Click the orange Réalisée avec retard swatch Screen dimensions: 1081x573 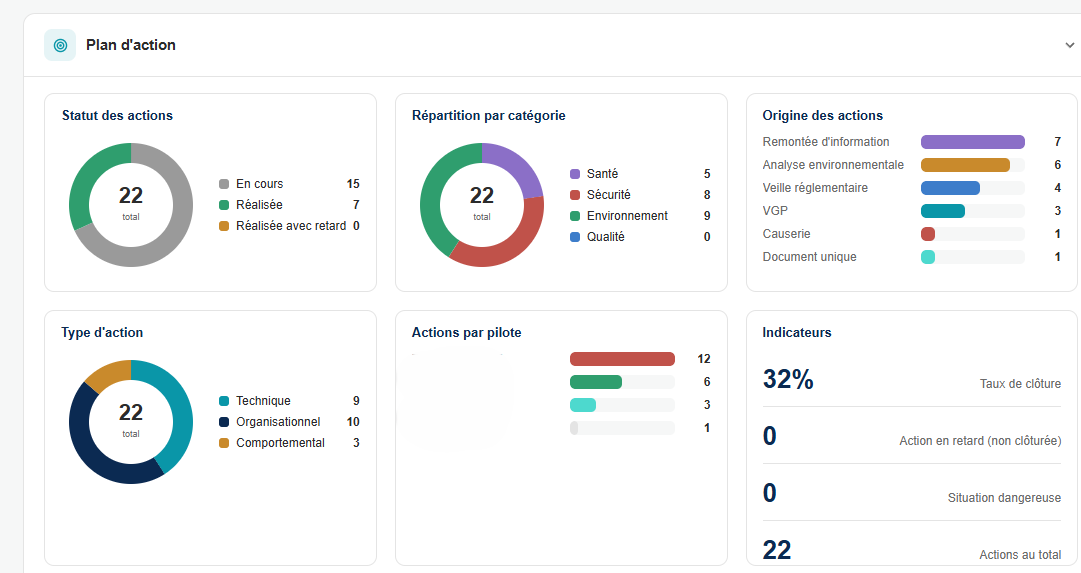[x=224, y=225]
